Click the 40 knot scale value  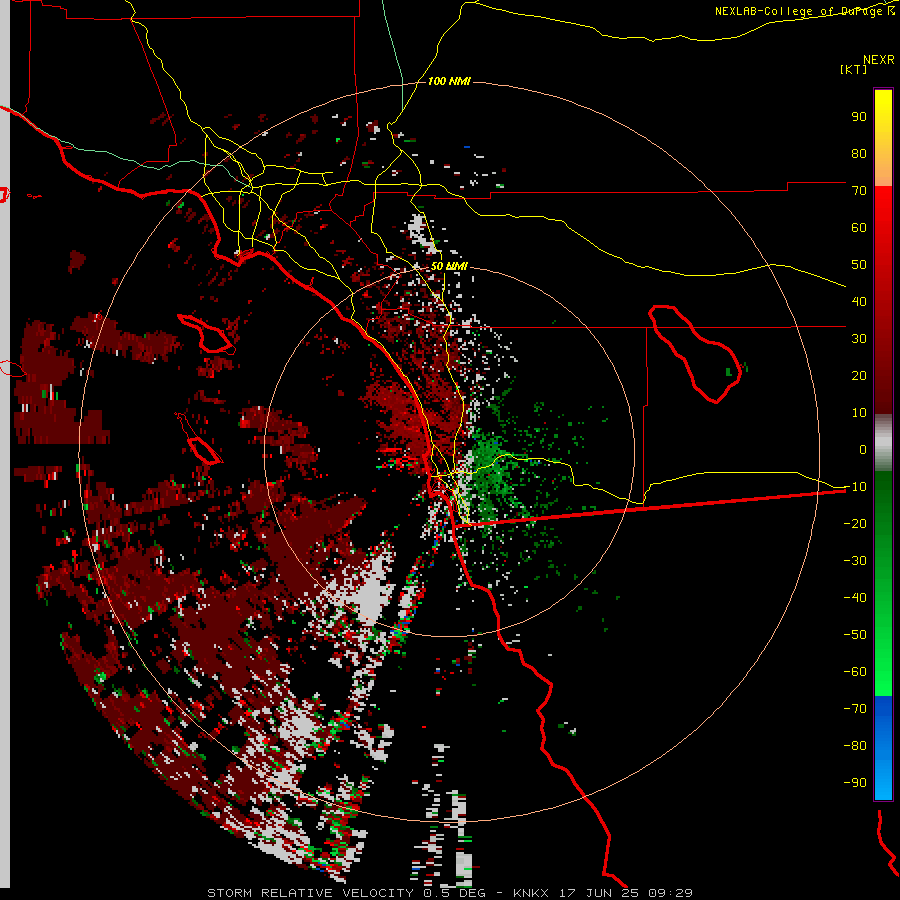tap(859, 302)
